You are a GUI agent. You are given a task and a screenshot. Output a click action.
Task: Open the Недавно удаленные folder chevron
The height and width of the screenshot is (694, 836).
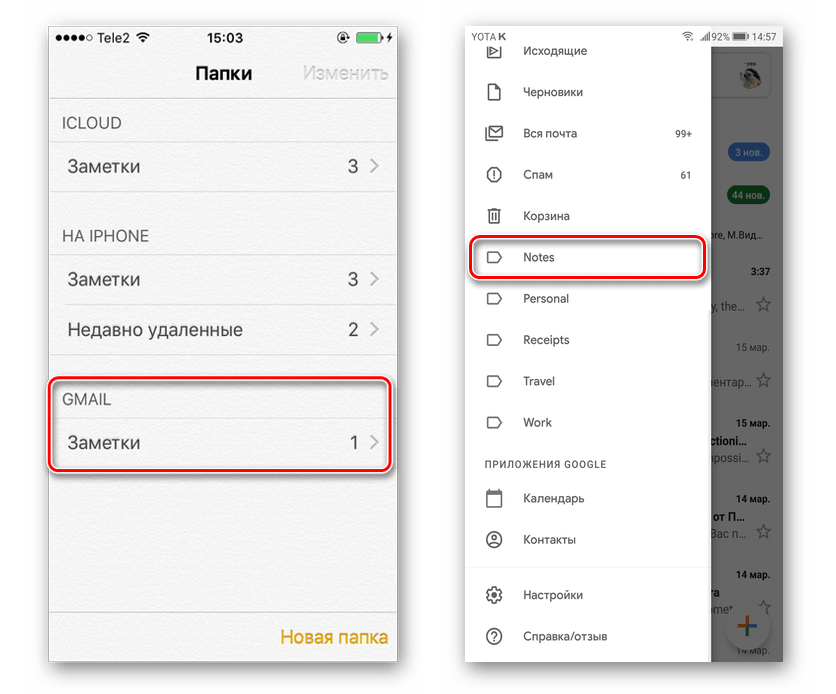[375, 329]
